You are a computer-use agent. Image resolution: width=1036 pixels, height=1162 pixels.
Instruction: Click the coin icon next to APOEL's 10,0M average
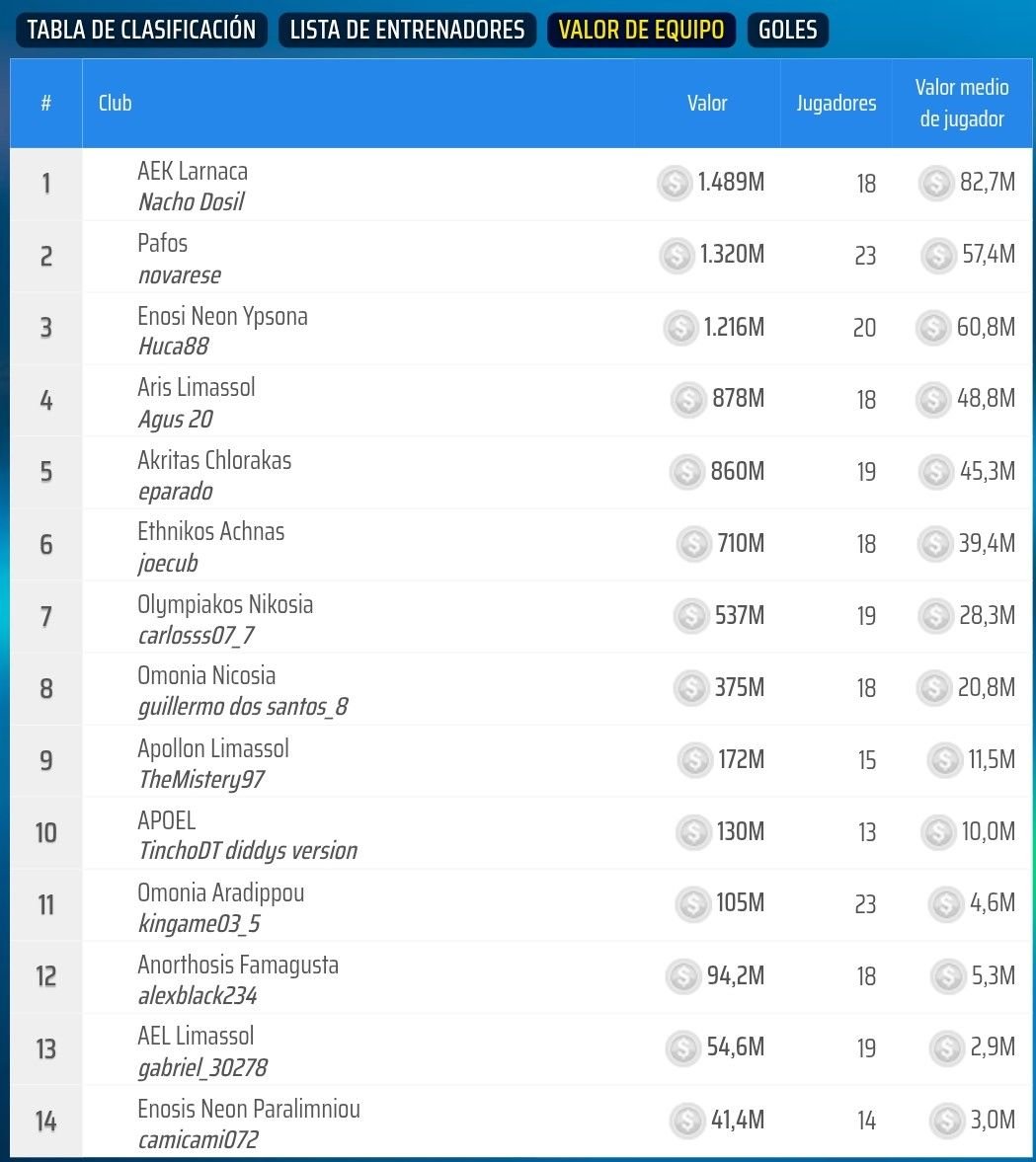tap(938, 832)
